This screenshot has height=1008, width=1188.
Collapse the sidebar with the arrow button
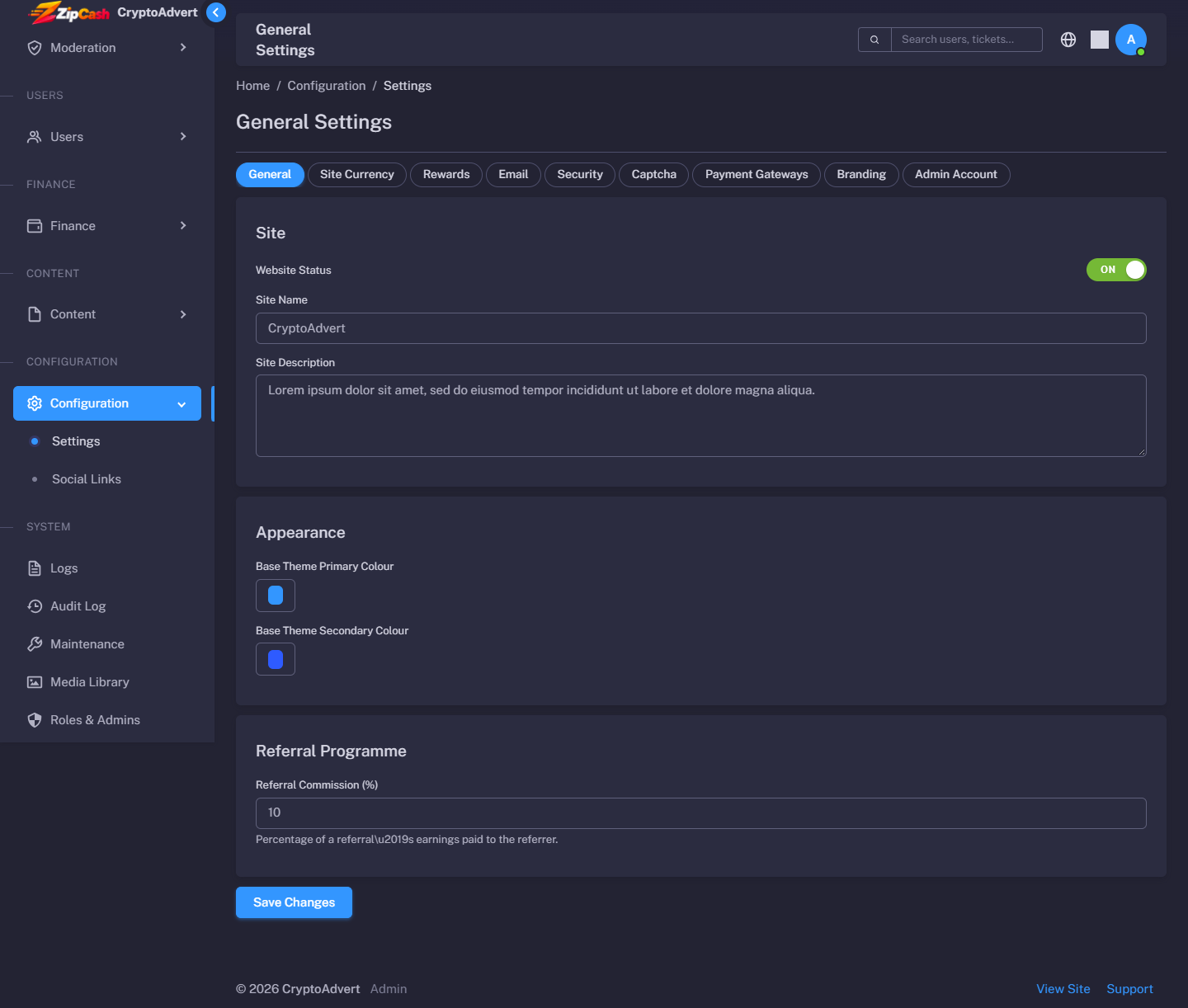tap(216, 12)
